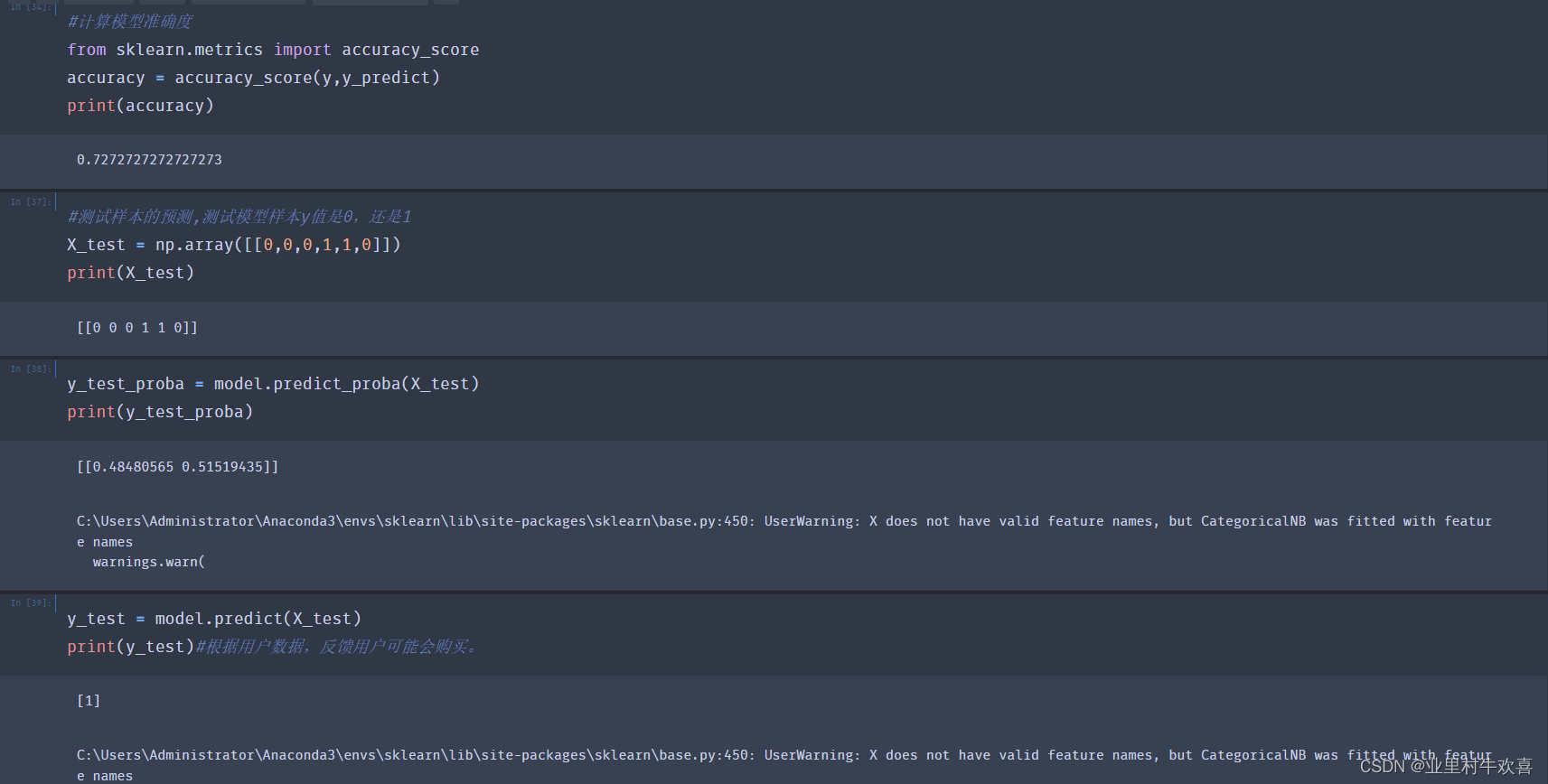The image size is (1548, 784).
Task: Click the 0.7272727272727273 output text
Action: (x=149, y=160)
